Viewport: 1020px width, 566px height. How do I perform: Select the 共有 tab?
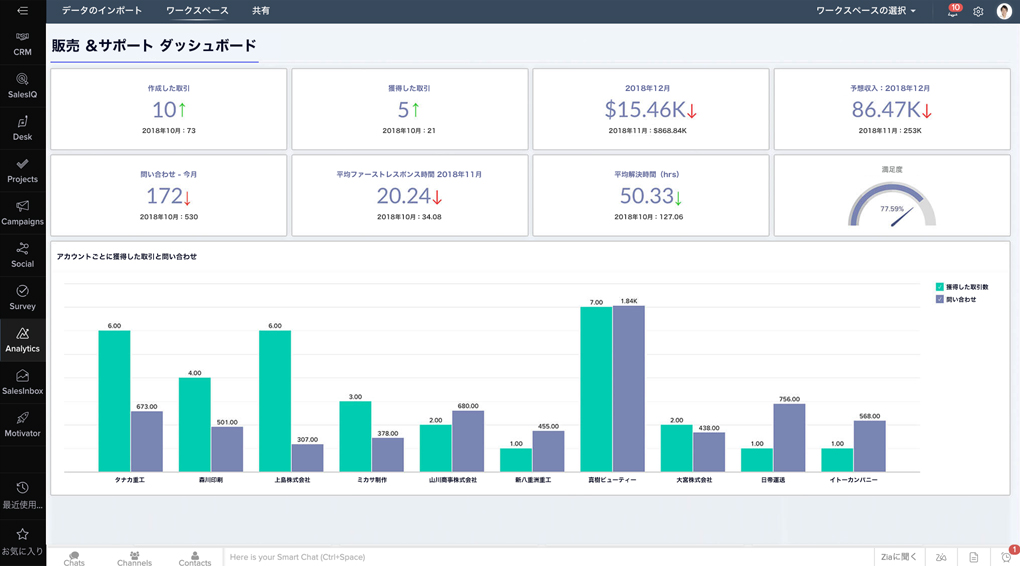pos(261,11)
